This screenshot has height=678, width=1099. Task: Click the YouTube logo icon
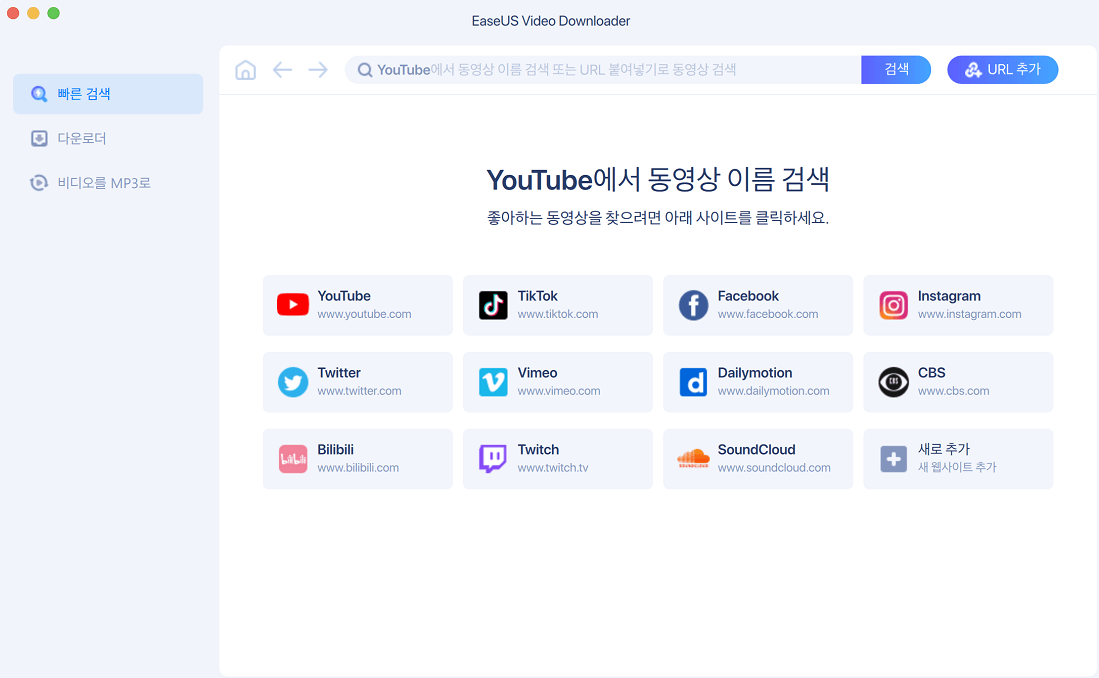(293, 305)
